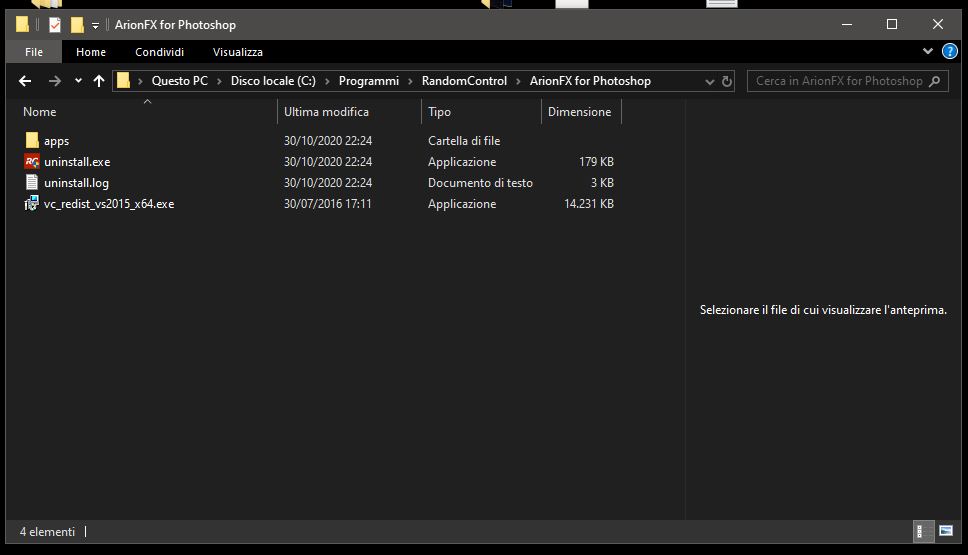Select the uninstall.log document icon

tap(32, 182)
